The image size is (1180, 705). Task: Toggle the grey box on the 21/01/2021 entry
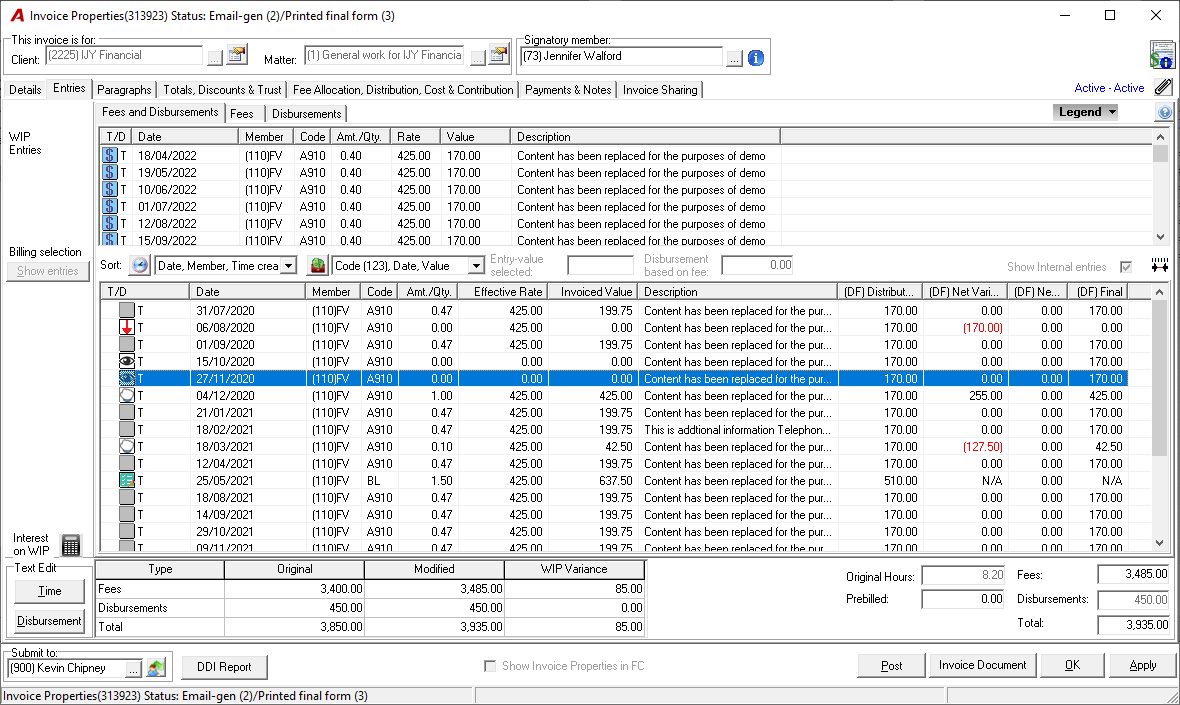[126, 412]
